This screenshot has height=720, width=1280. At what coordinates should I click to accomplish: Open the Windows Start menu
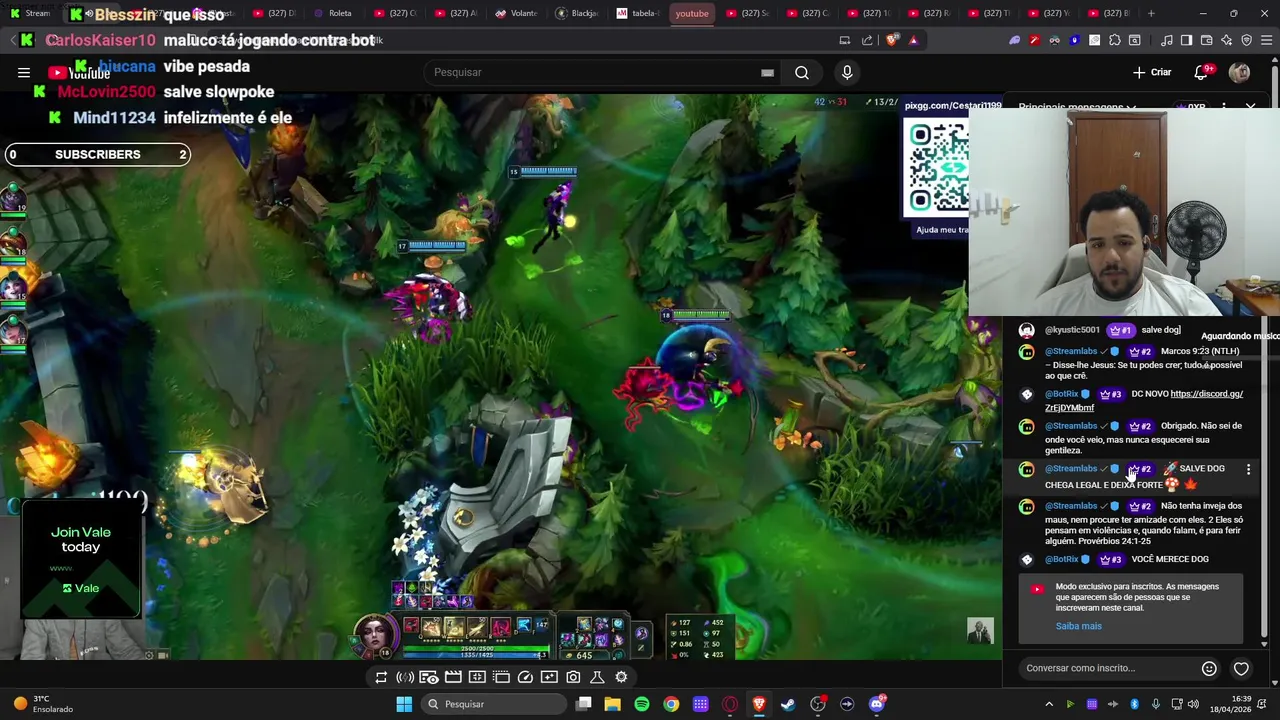[x=404, y=704]
